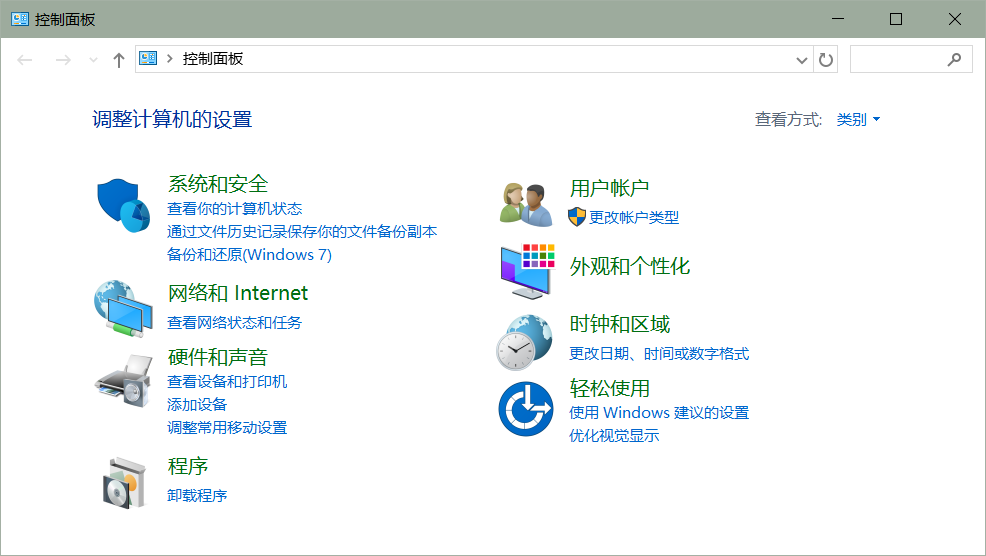The height and width of the screenshot is (556, 986).
Task: Open 查看网络状态和任务
Action: coord(235,322)
